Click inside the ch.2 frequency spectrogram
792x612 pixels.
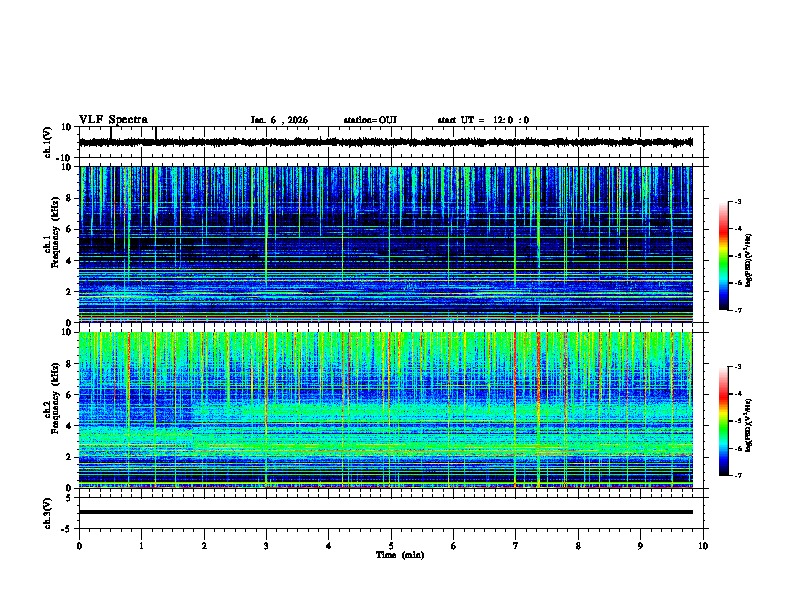(x=385, y=410)
